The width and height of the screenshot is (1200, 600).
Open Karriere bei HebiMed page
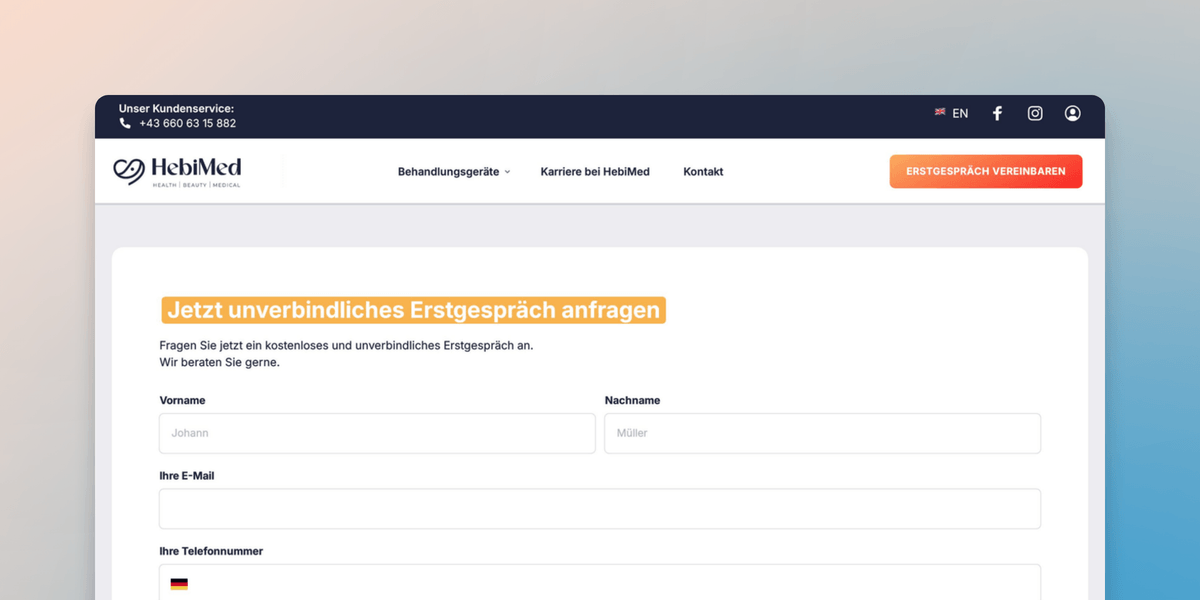click(595, 172)
